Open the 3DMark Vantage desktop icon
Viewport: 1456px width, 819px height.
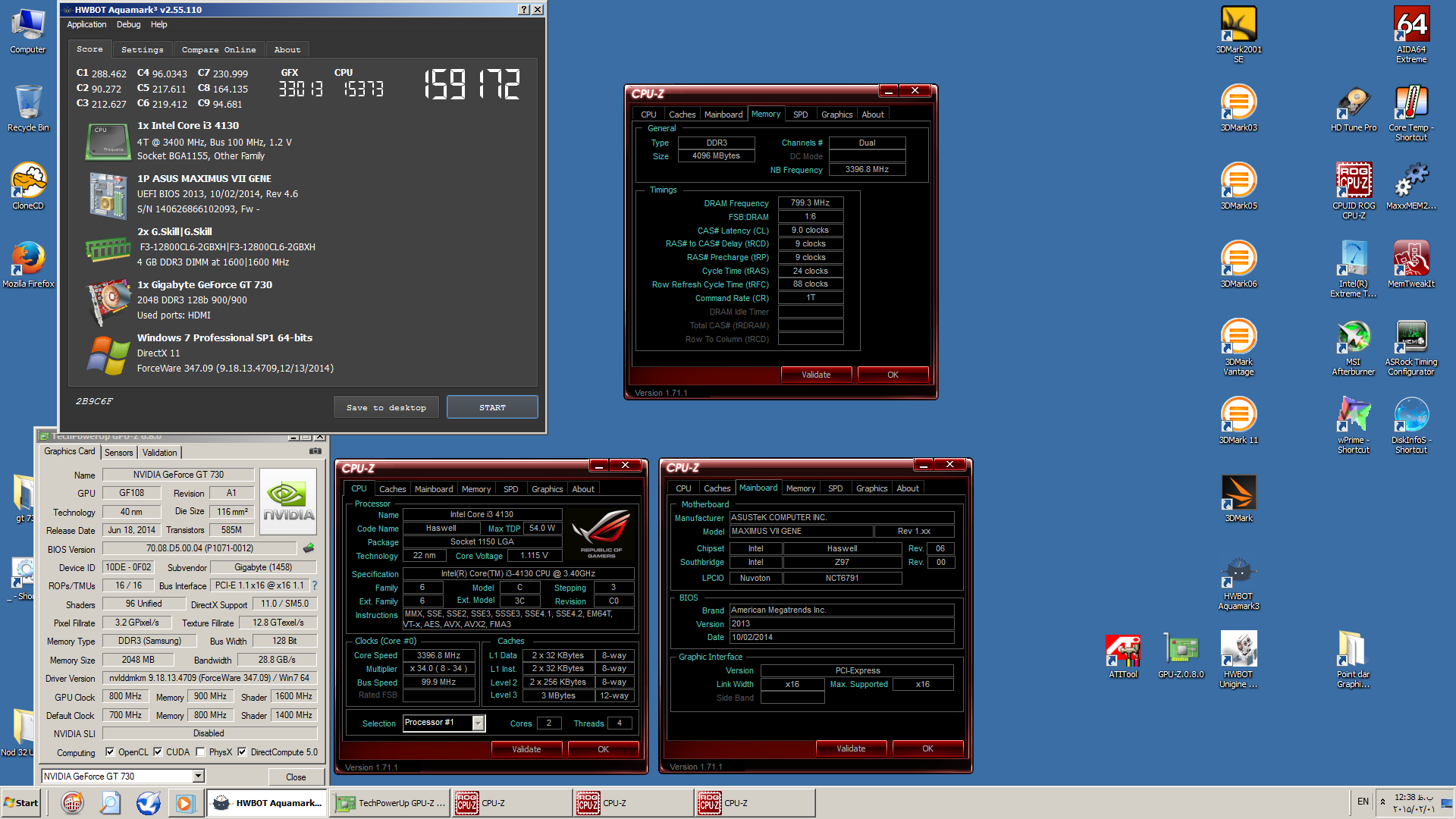[x=1238, y=347]
